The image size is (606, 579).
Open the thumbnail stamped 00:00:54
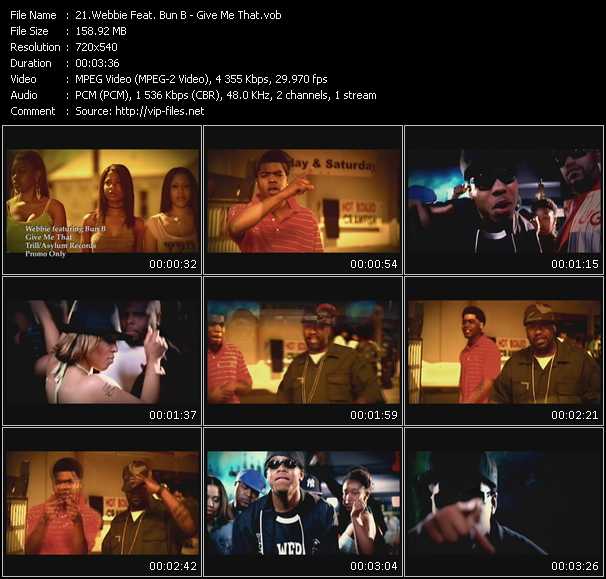click(303, 200)
